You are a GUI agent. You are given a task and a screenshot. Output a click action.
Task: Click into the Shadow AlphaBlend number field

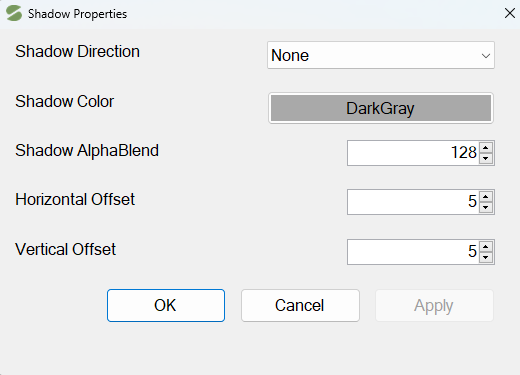click(413, 153)
